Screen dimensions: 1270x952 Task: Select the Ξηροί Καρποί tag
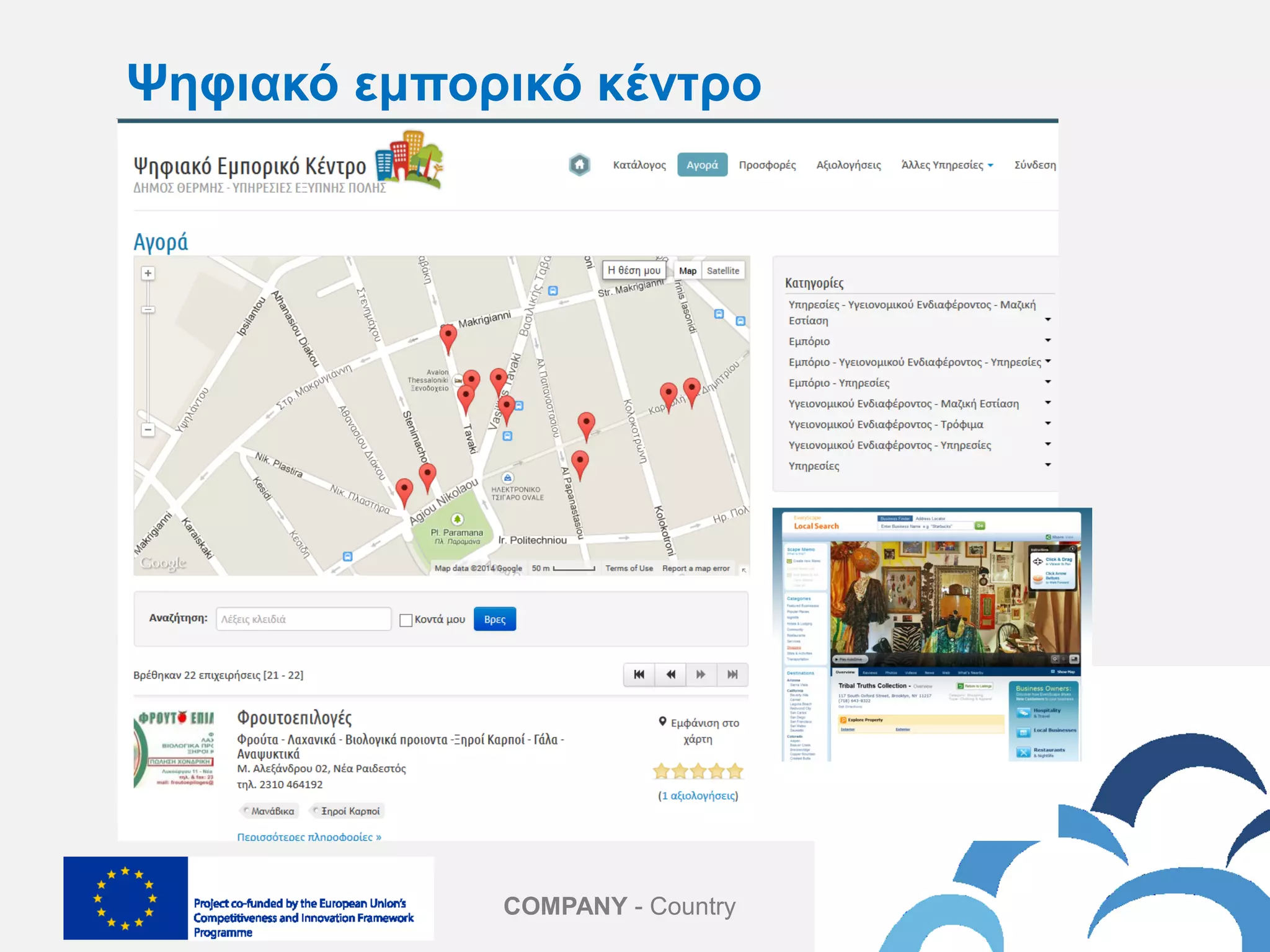[346, 811]
